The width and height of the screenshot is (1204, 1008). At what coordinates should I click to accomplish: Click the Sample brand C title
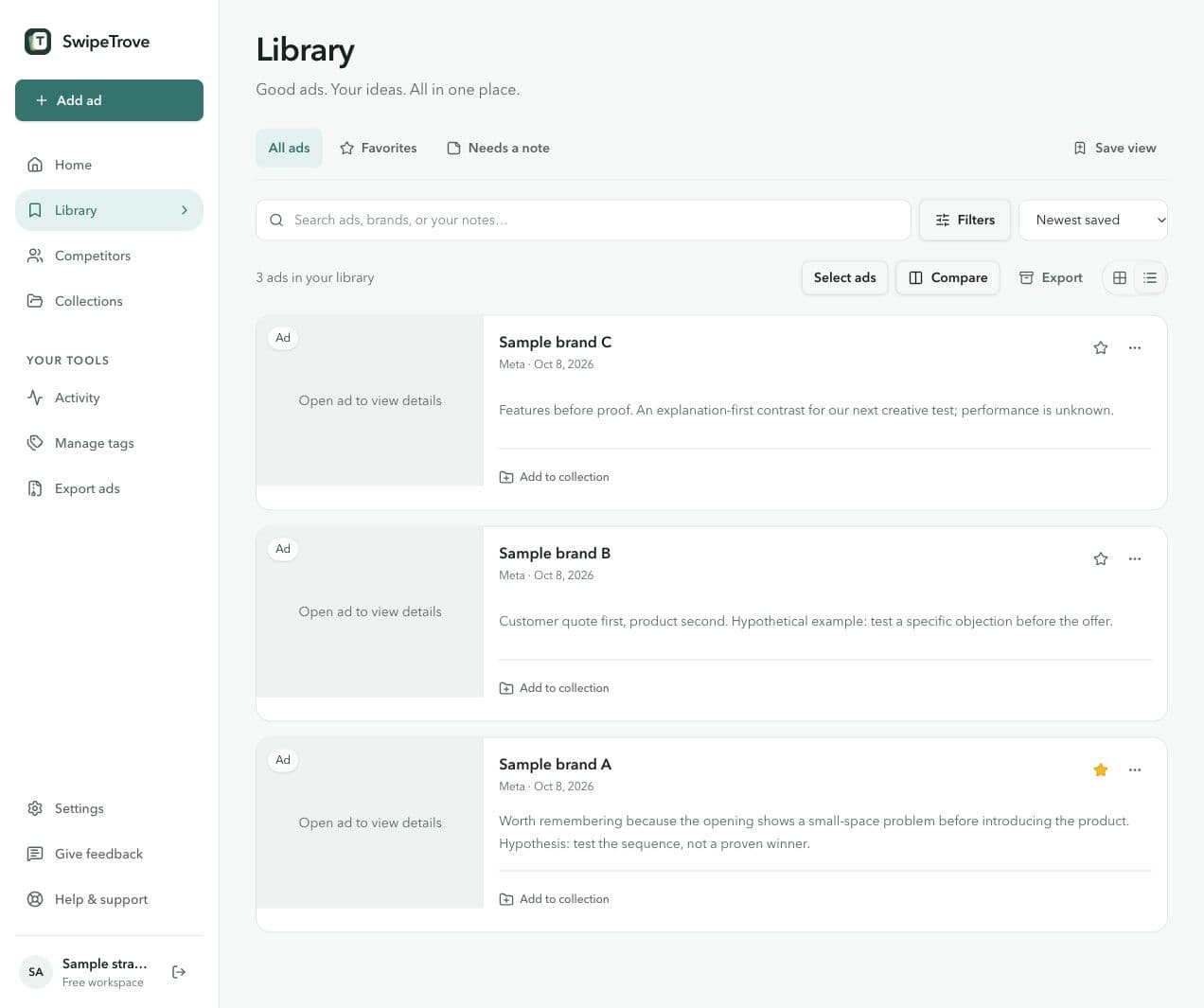(555, 342)
